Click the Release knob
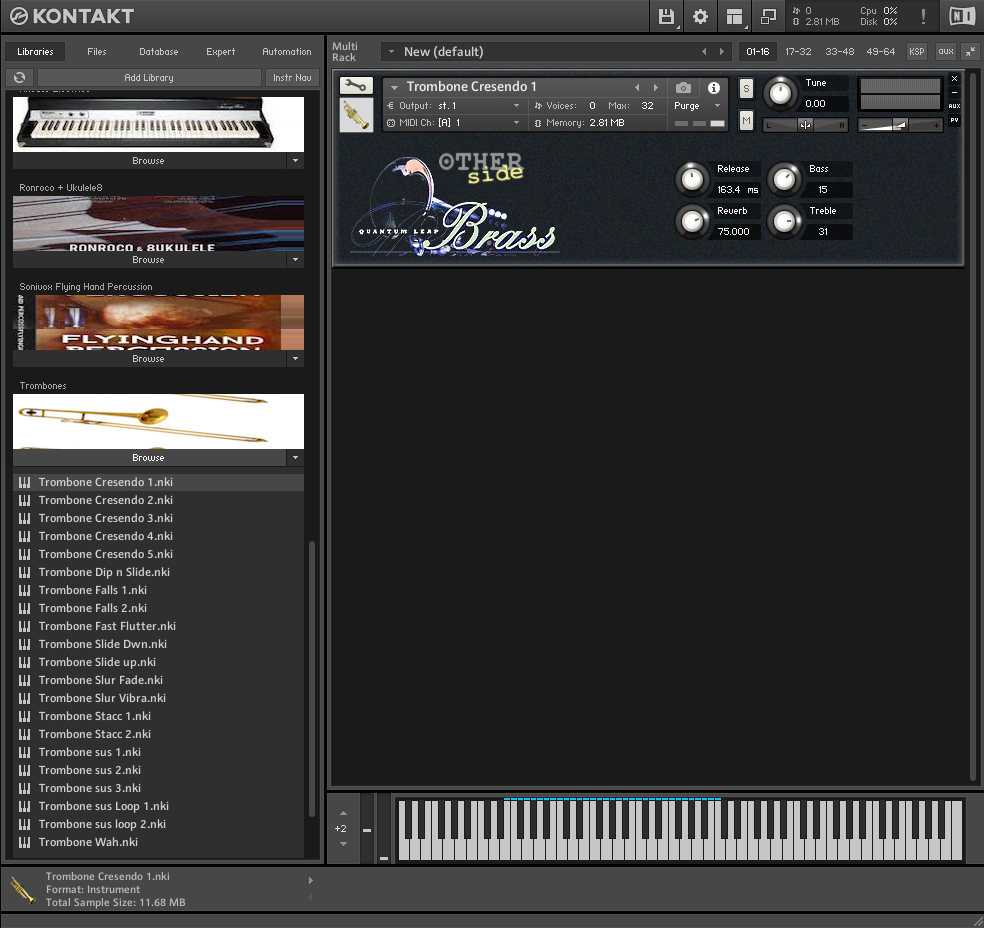The image size is (984, 928). click(x=692, y=179)
